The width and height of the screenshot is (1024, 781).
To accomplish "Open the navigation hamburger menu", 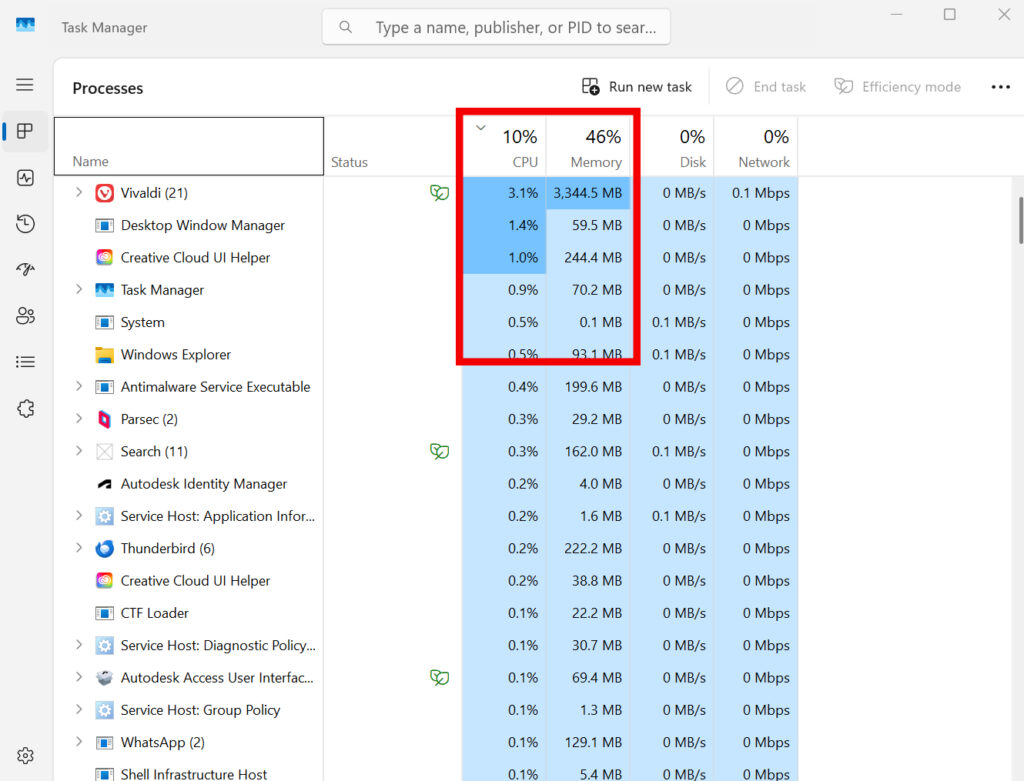I will pyautogui.click(x=25, y=85).
